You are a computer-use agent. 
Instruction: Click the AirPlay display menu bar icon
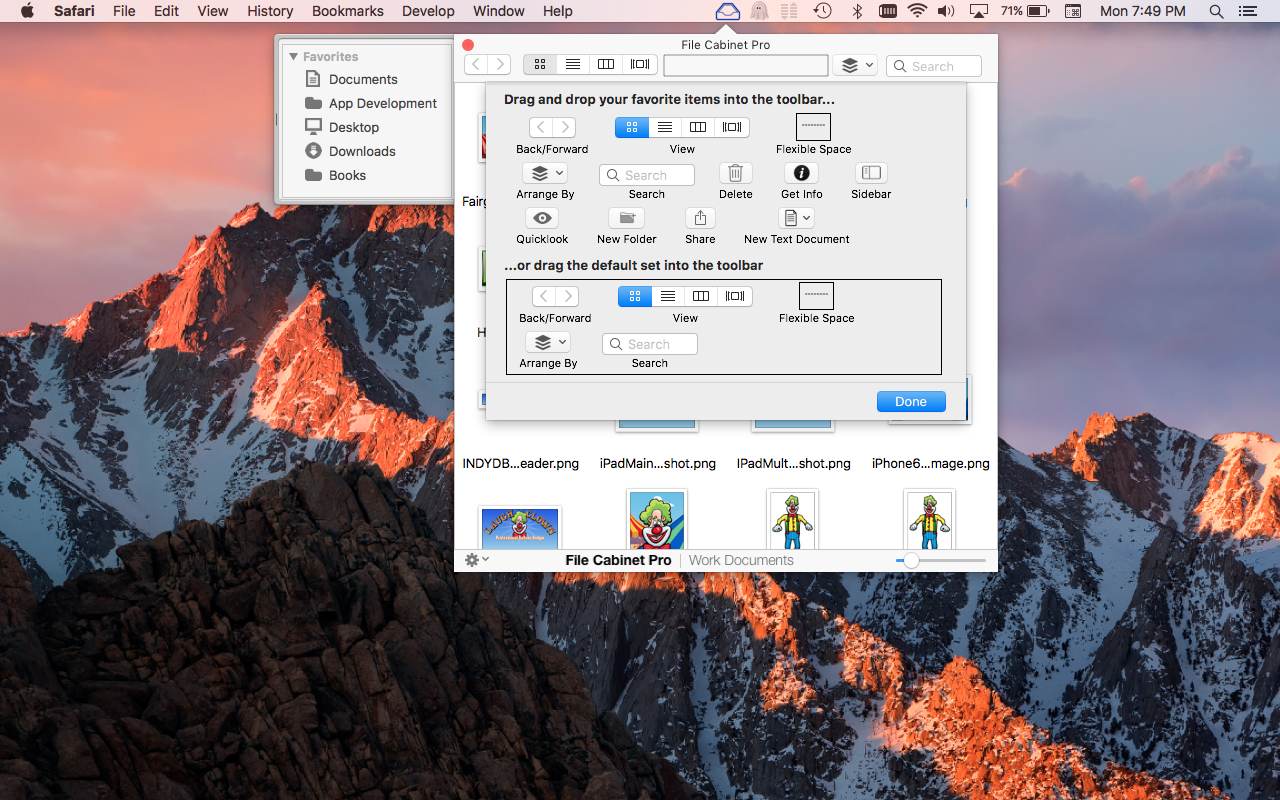pyautogui.click(x=979, y=11)
